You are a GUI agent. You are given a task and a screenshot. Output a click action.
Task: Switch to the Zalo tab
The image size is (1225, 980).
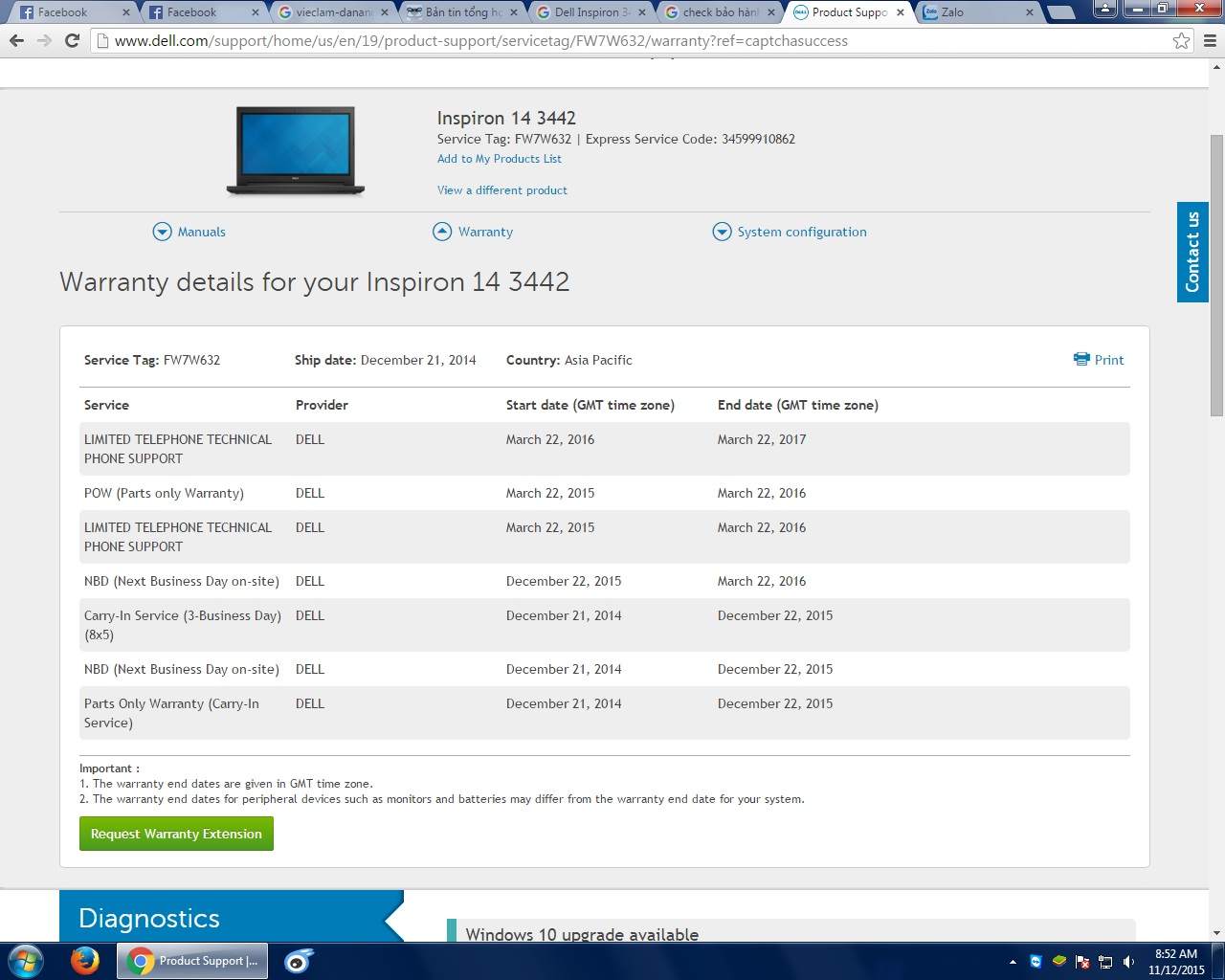976,12
